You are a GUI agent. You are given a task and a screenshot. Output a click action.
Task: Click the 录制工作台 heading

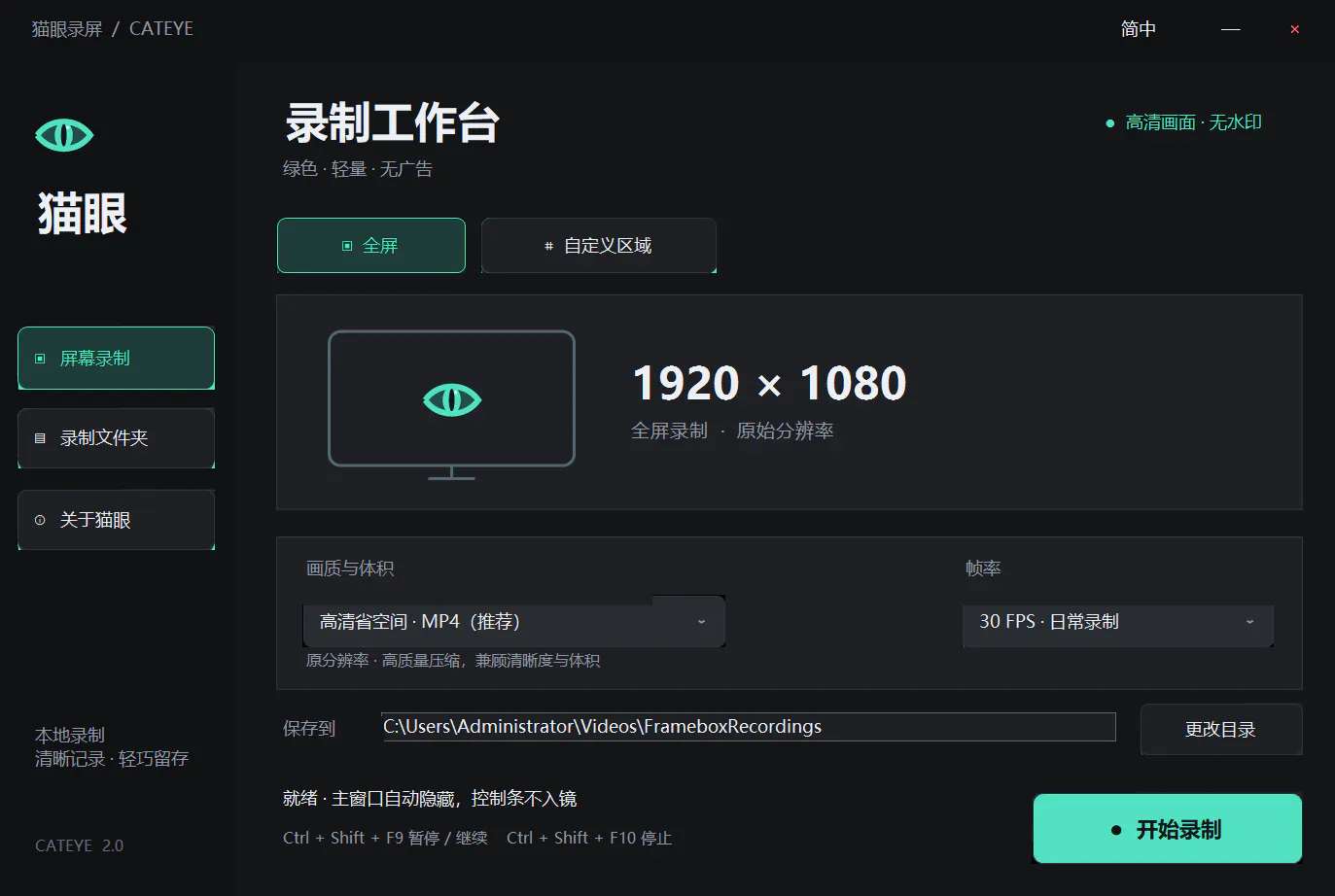click(x=392, y=122)
